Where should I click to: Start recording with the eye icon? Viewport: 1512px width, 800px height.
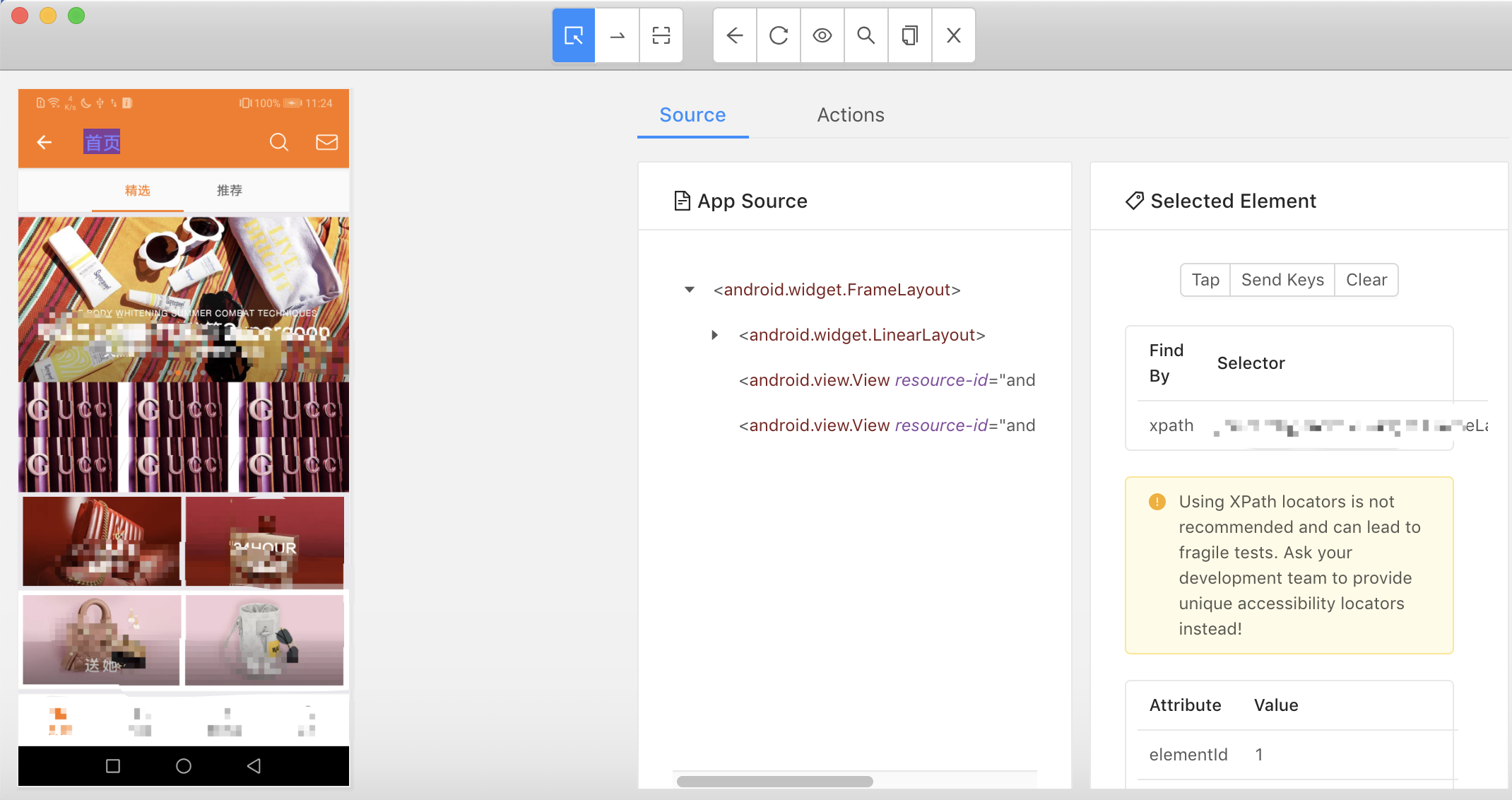click(x=822, y=35)
